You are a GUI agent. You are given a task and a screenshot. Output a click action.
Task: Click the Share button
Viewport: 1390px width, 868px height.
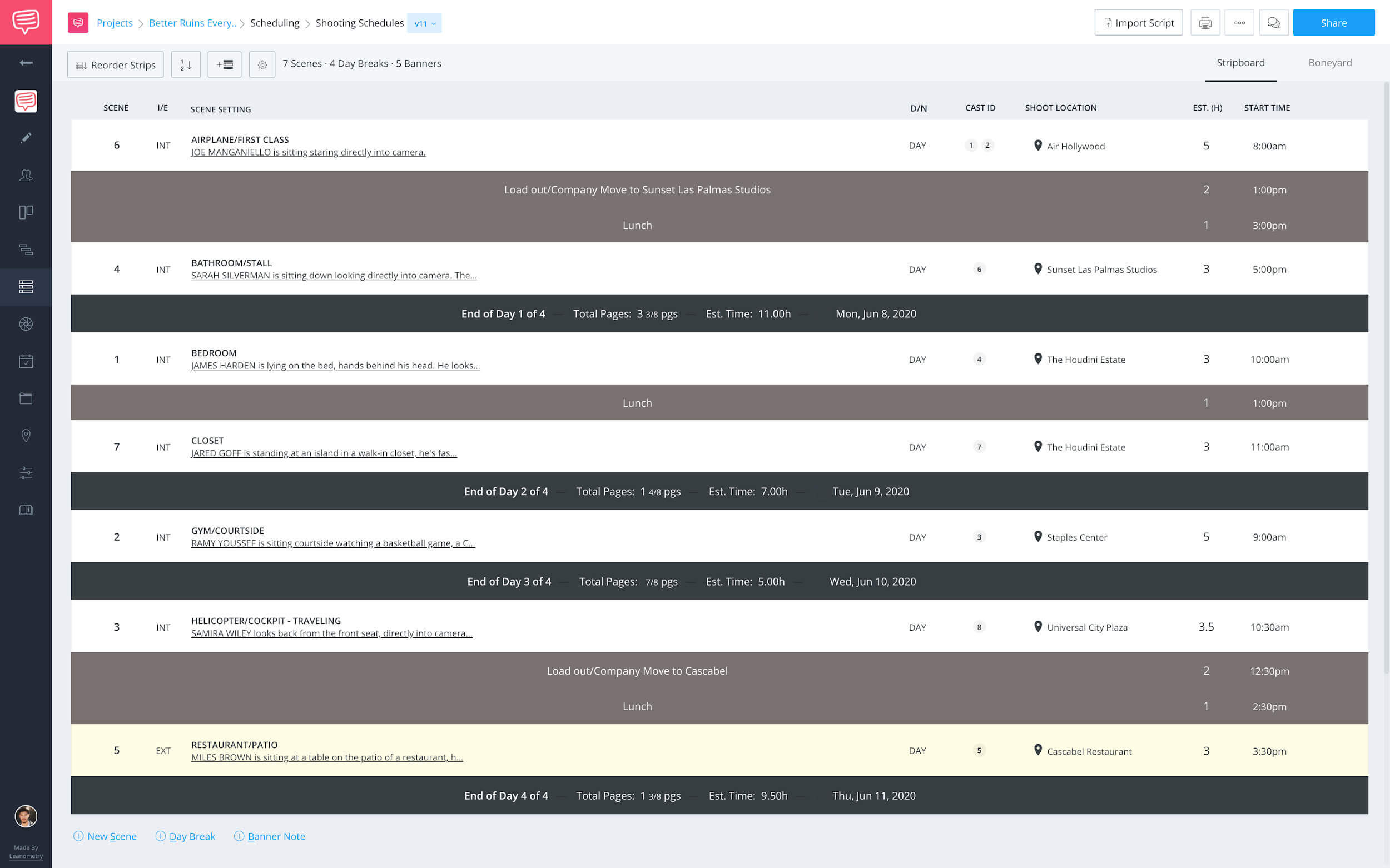click(x=1335, y=23)
